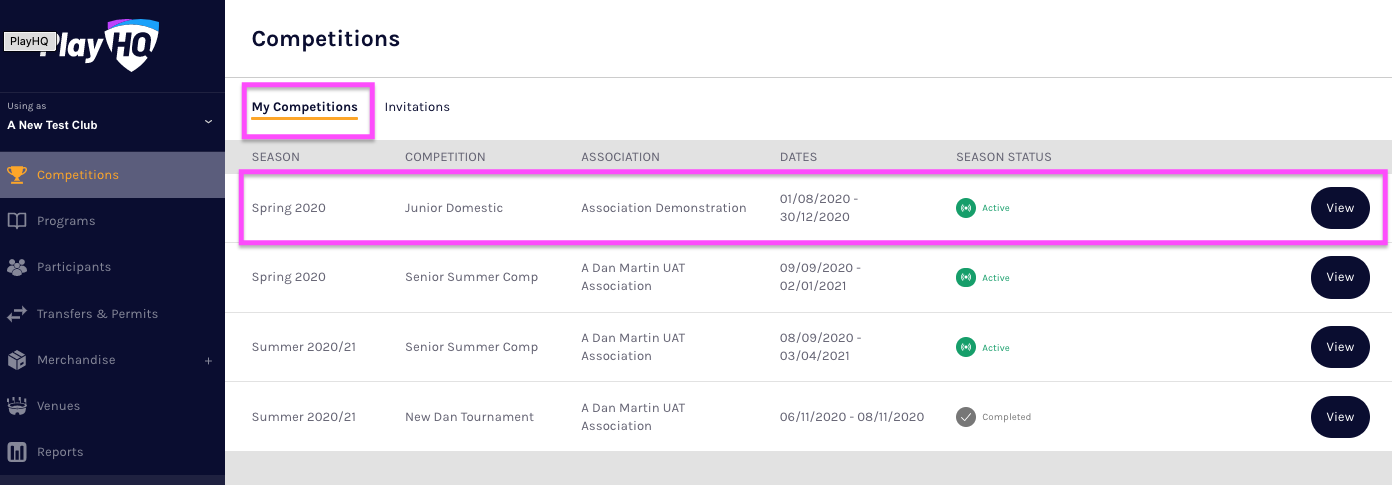Expand the A New Test Club switcher
The width and height of the screenshot is (1392, 485).
click(x=208, y=121)
